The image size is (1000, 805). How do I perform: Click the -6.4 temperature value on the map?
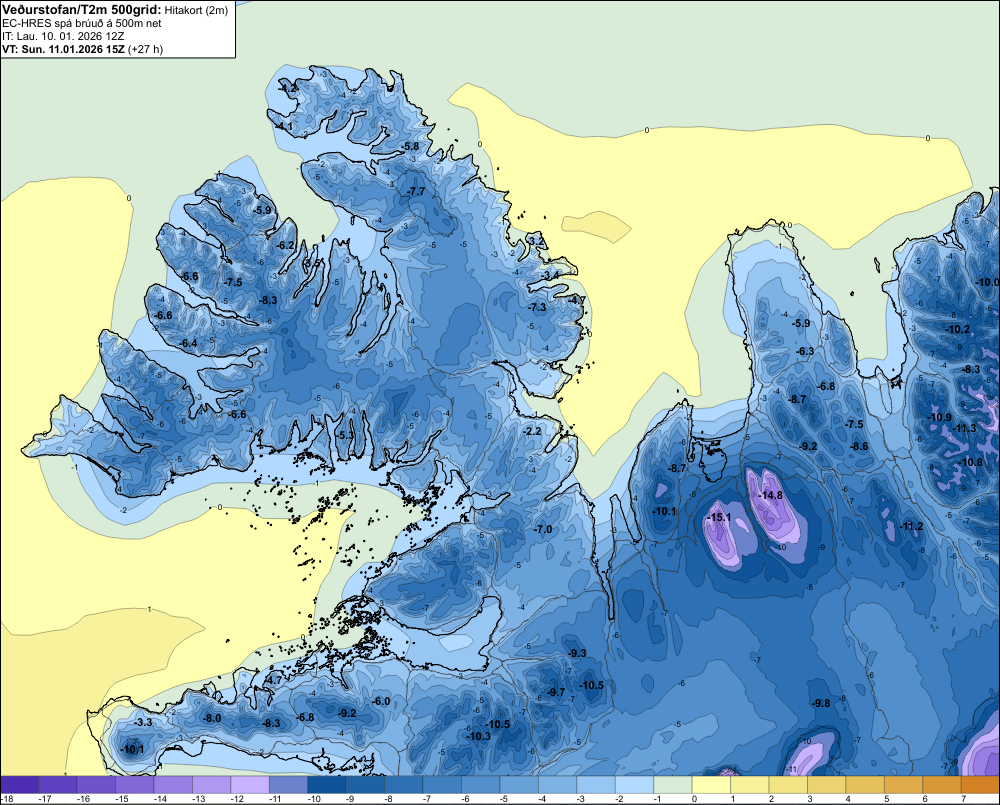[x=188, y=343]
